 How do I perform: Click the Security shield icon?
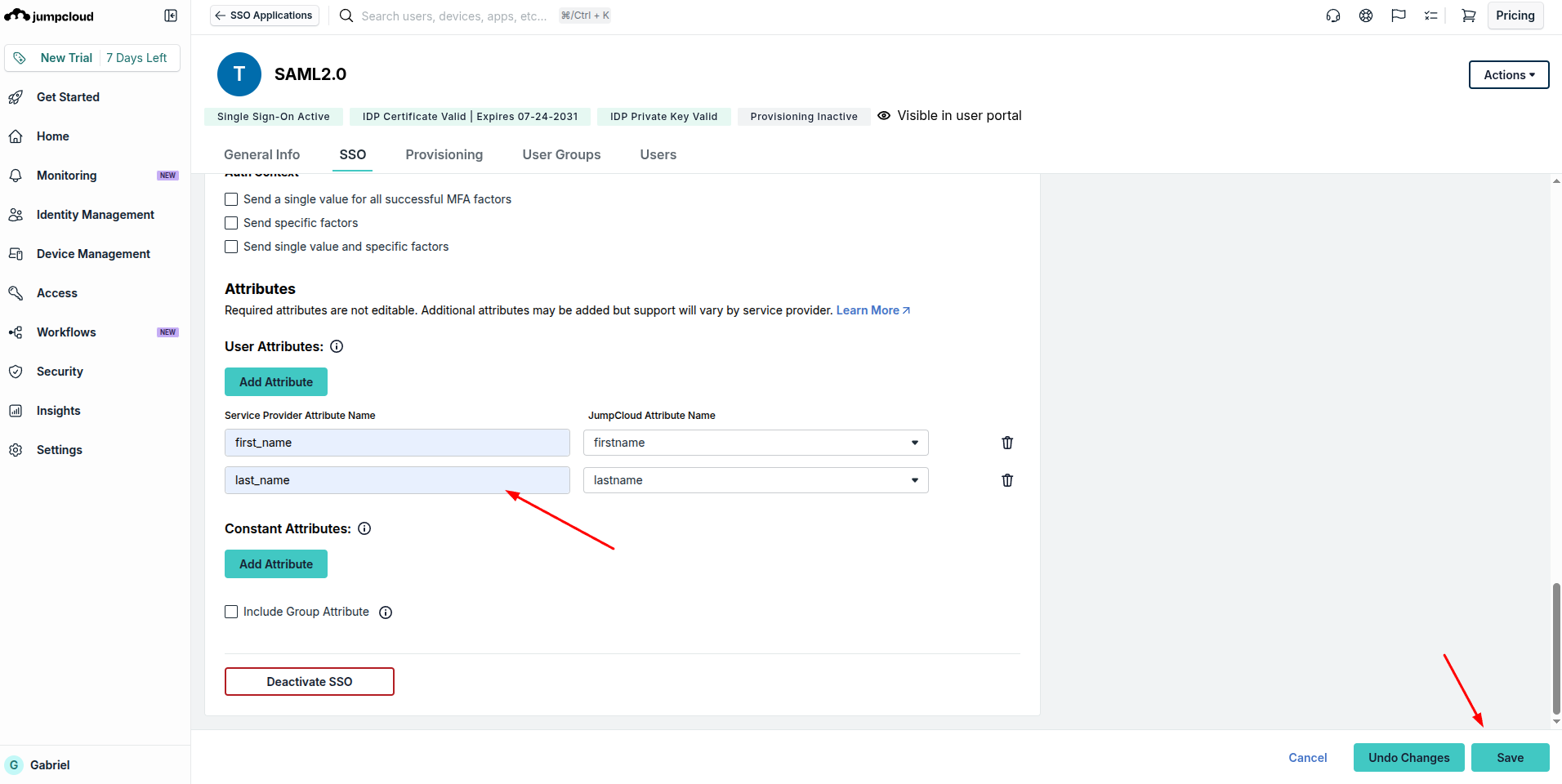(16, 372)
